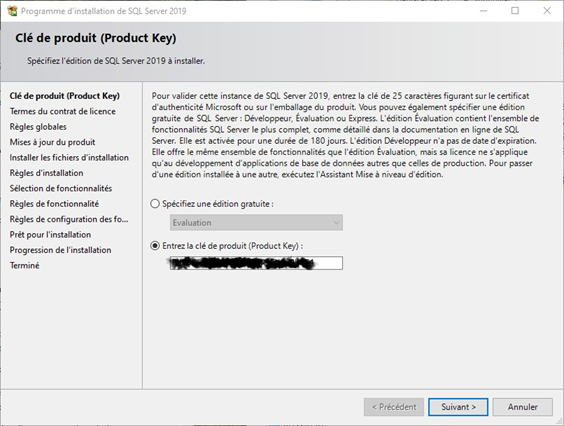This screenshot has width=564, height=426.
Task: Select Progression de l'installation step
Action: coord(60,250)
